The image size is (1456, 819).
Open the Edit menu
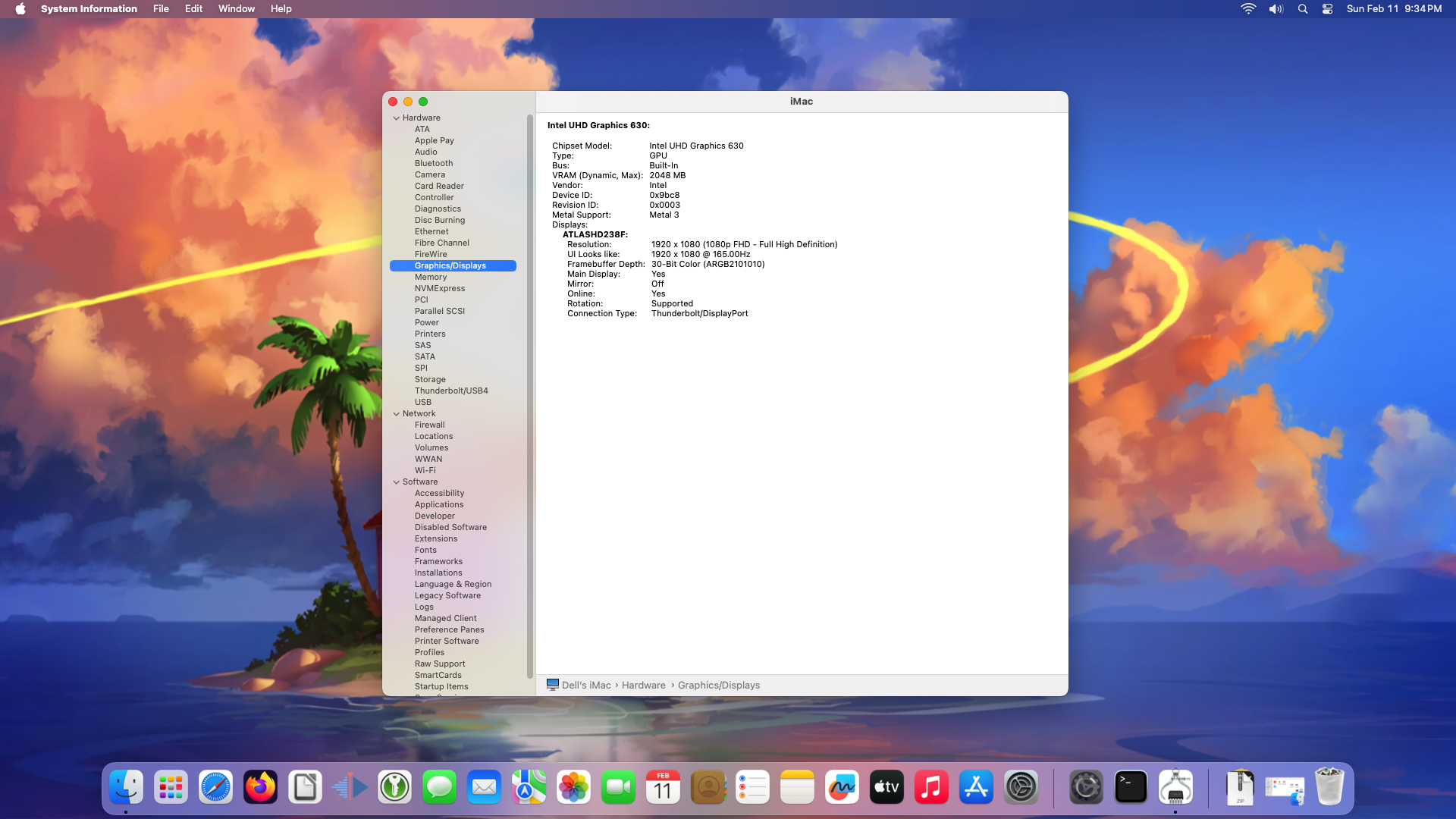[193, 9]
